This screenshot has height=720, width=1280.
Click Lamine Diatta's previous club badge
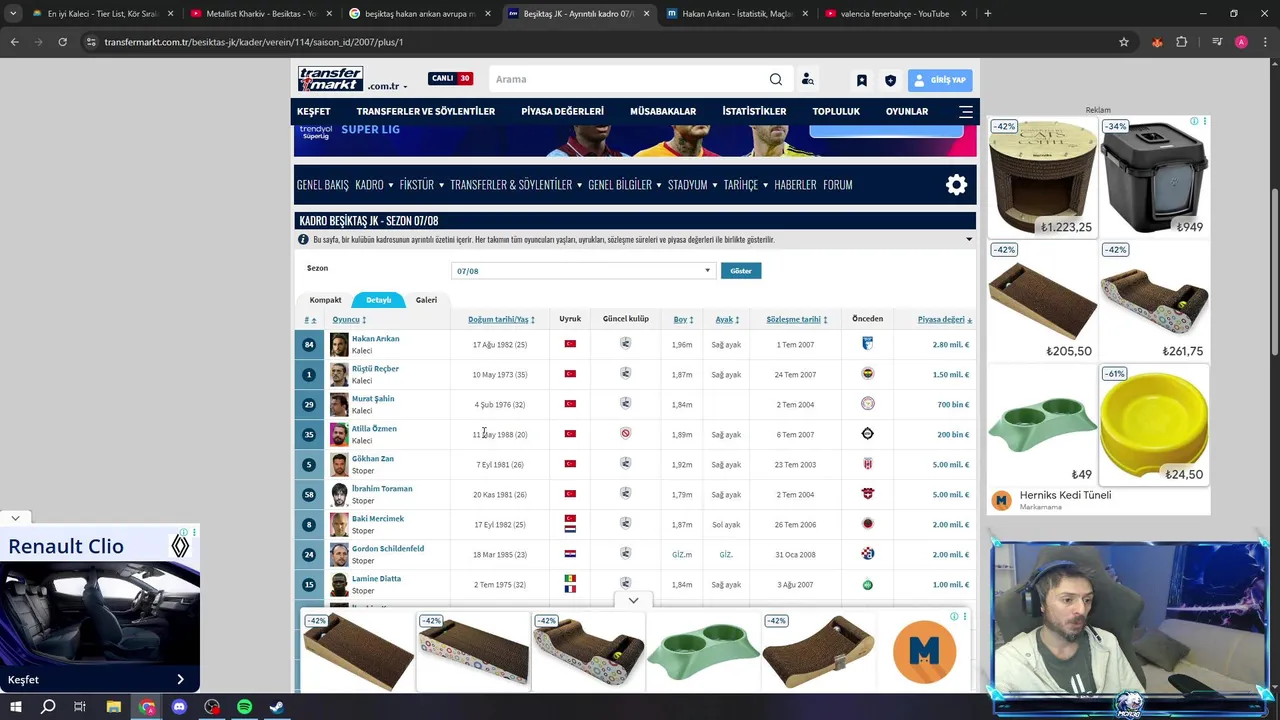pyautogui.click(x=867, y=584)
